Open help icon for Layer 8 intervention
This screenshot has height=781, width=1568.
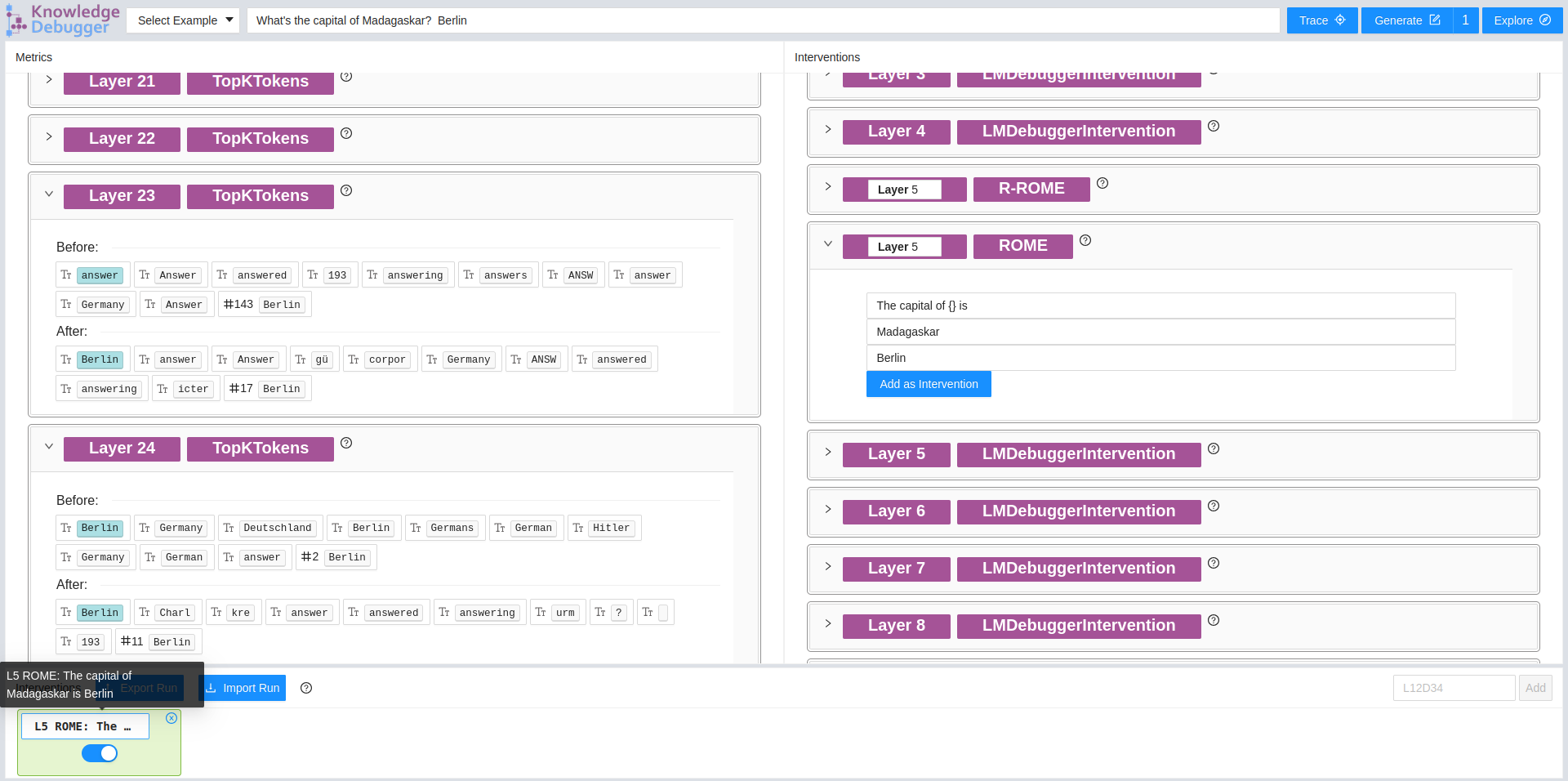point(1214,620)
